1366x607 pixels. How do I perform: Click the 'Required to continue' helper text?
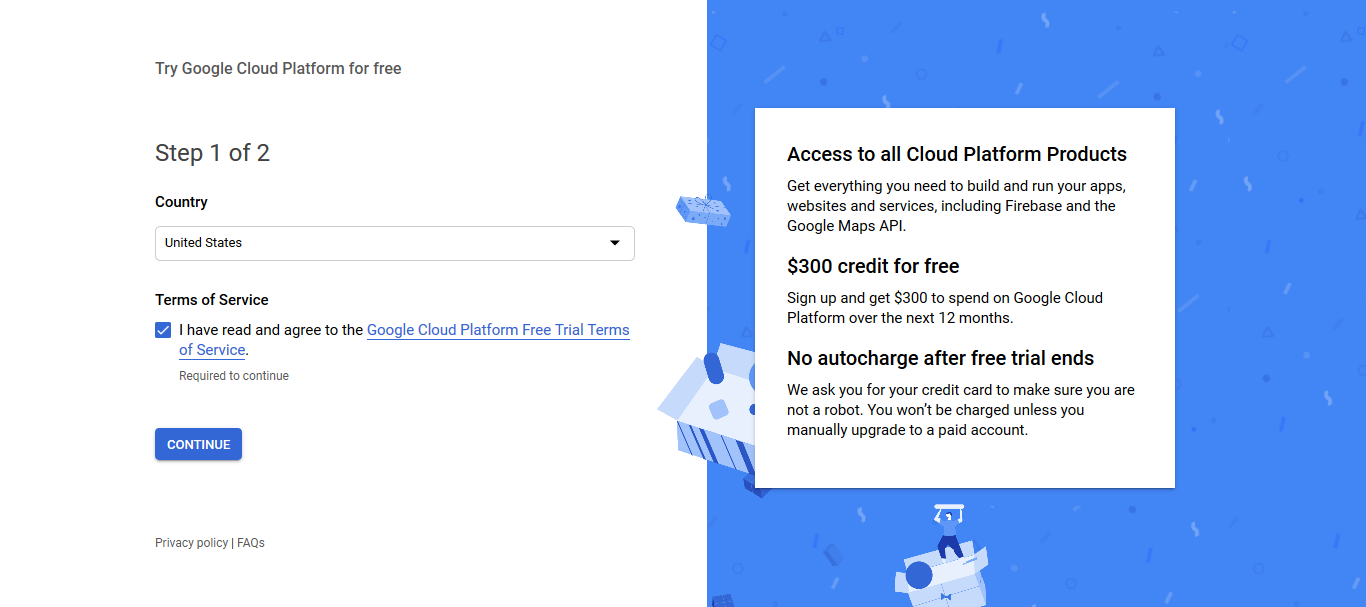point(234,376)
